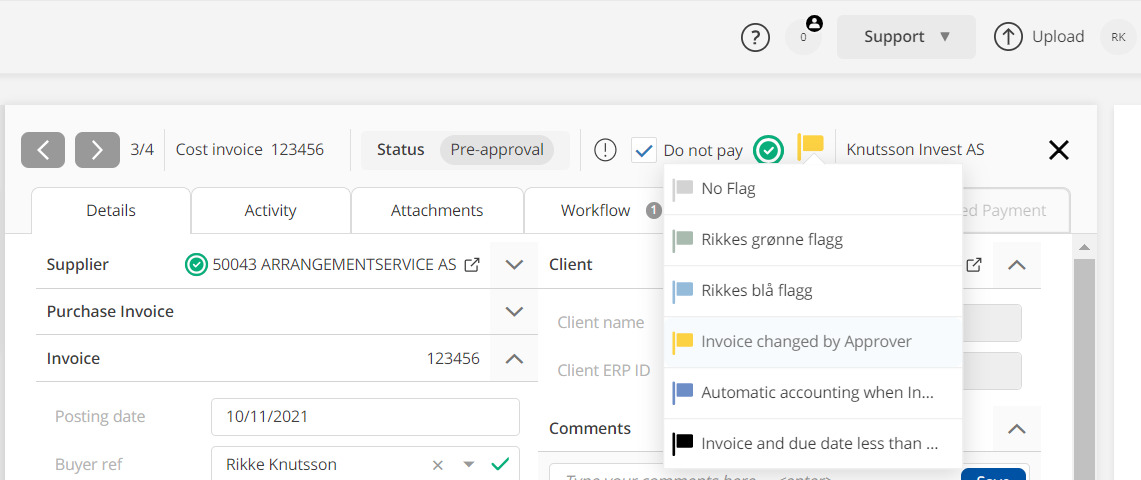Go to previous invoice with left arrow
Image resolution: width=1141 pixels, height=480 pixels.
(43, 150)
